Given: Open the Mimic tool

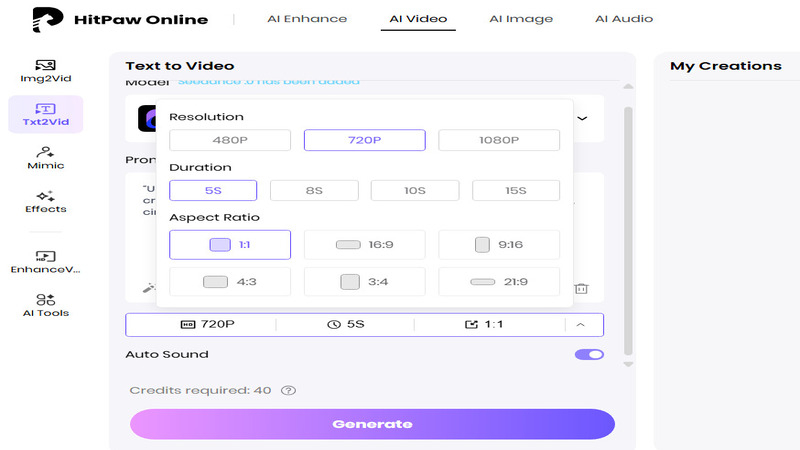Looking at the screenshot, I should pos(45,158).
